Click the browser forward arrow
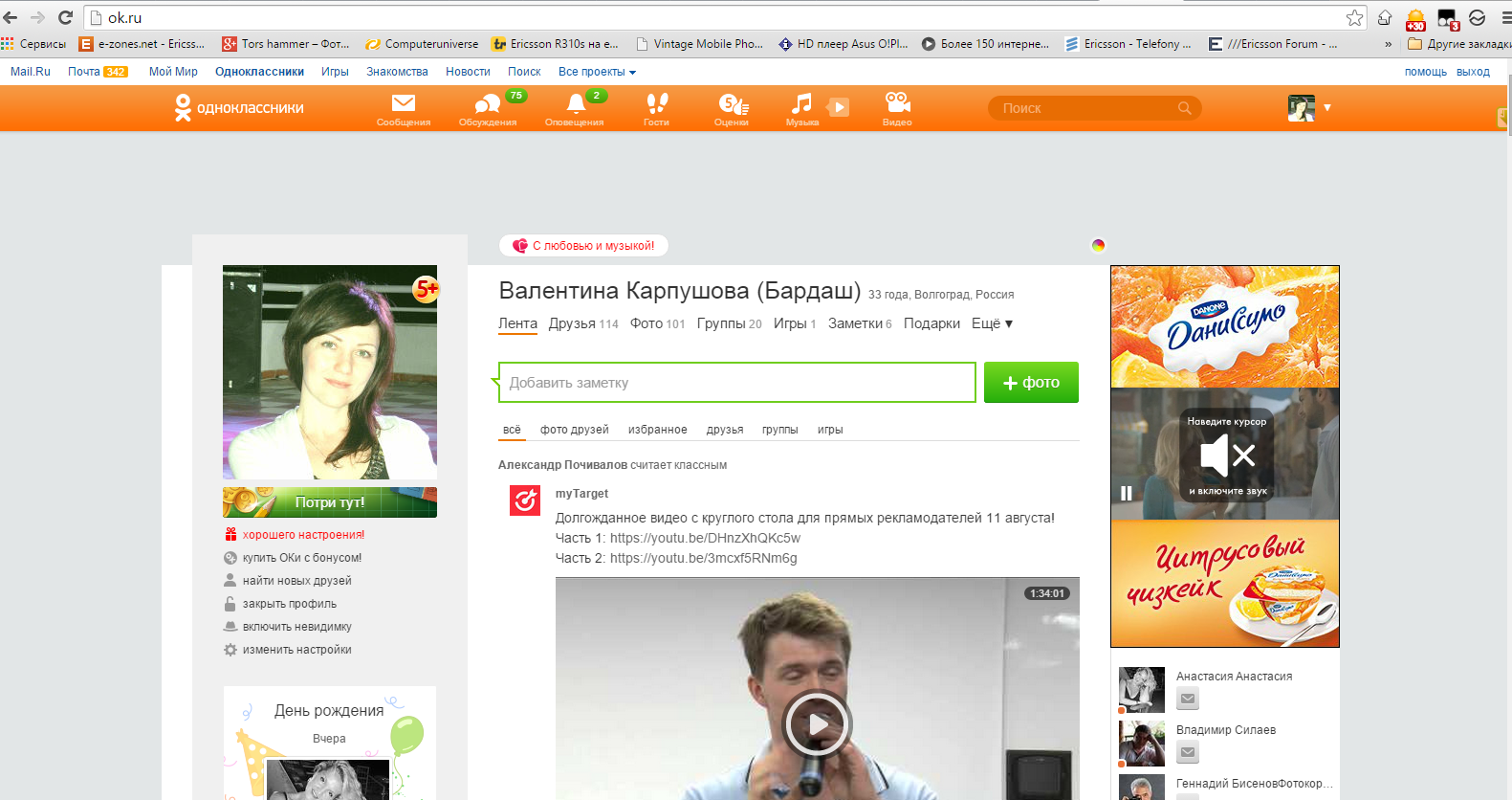The width and height of the screenshot is (1512, 800). 37,17
